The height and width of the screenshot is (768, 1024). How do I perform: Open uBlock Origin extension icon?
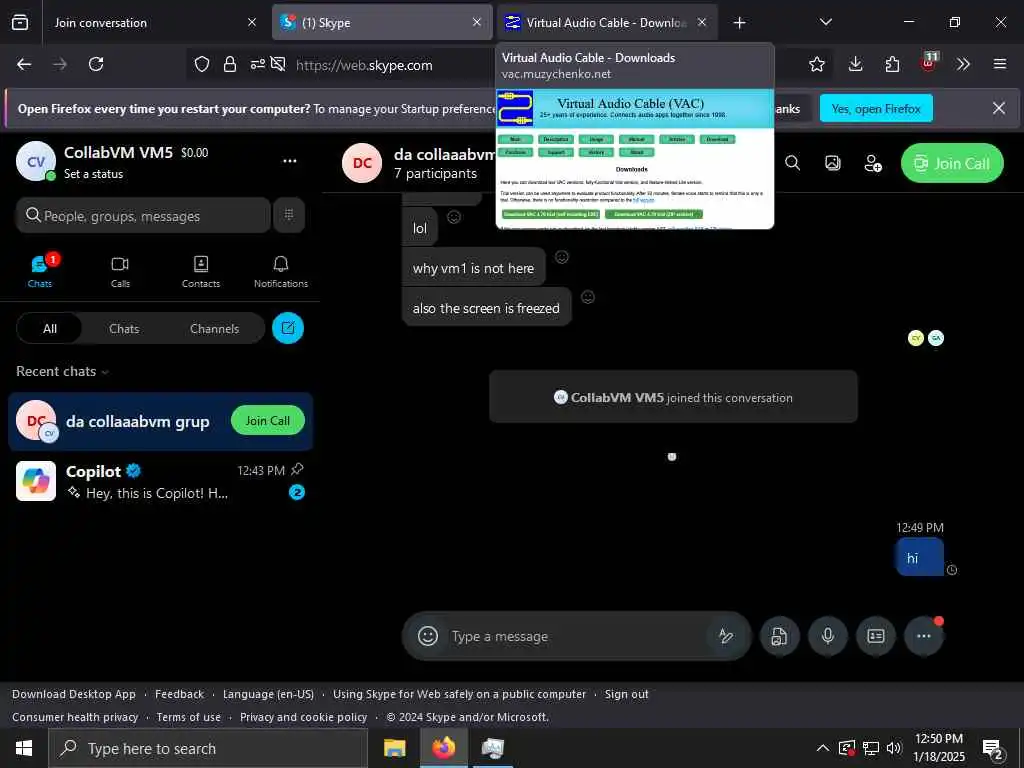(x=929, y=63)
